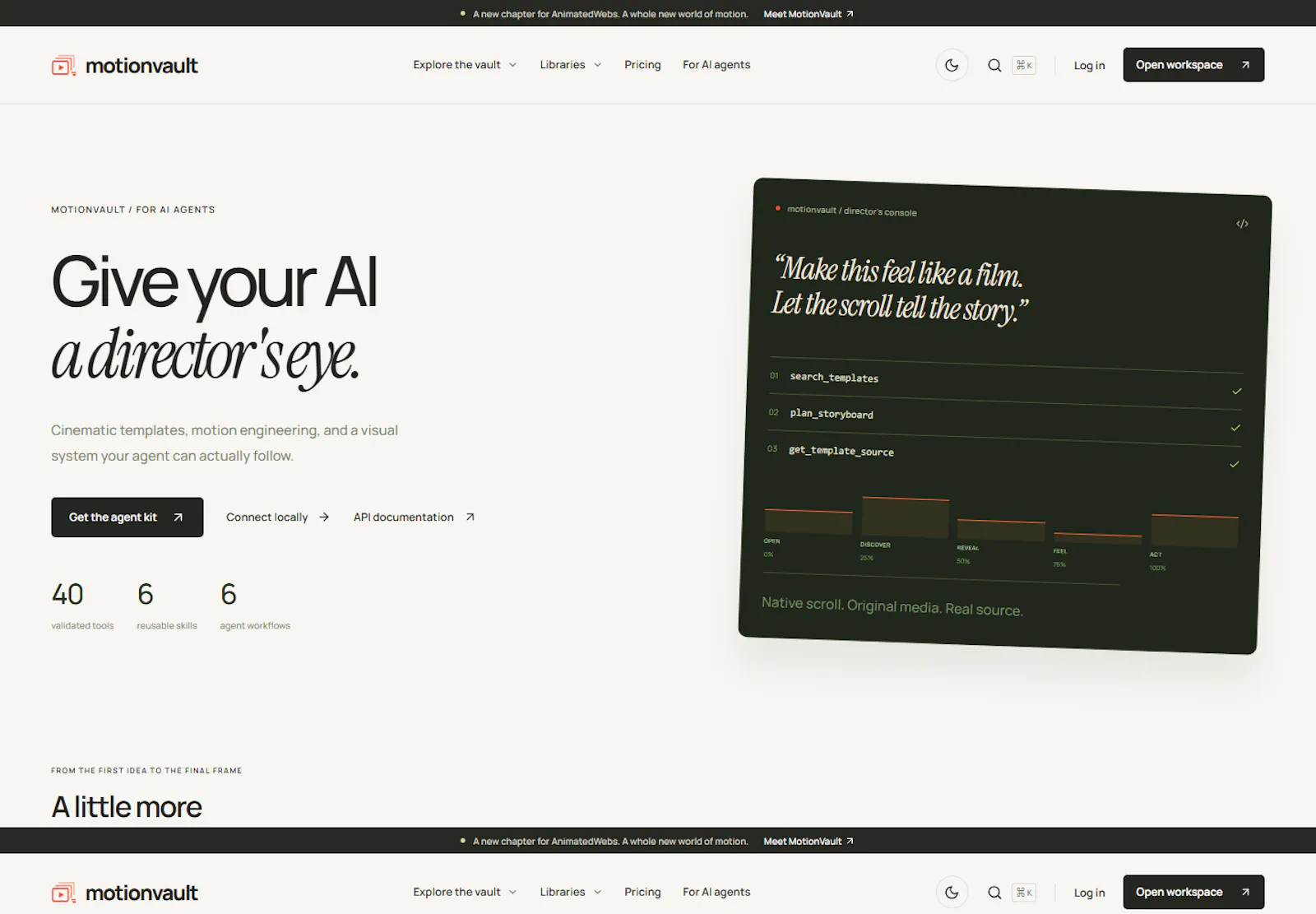Click Log in in the bottom duplicate header
This screenshot has height=914, width=1316.
(1089, 893)
